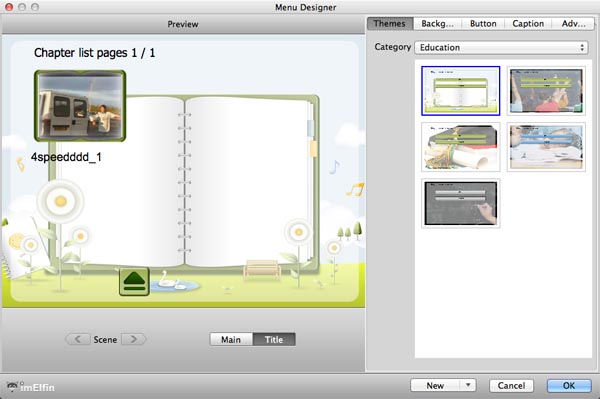Open the Button tab
Image resolution: width=600 pixels, height=399 pixels.
pos(483,24)
